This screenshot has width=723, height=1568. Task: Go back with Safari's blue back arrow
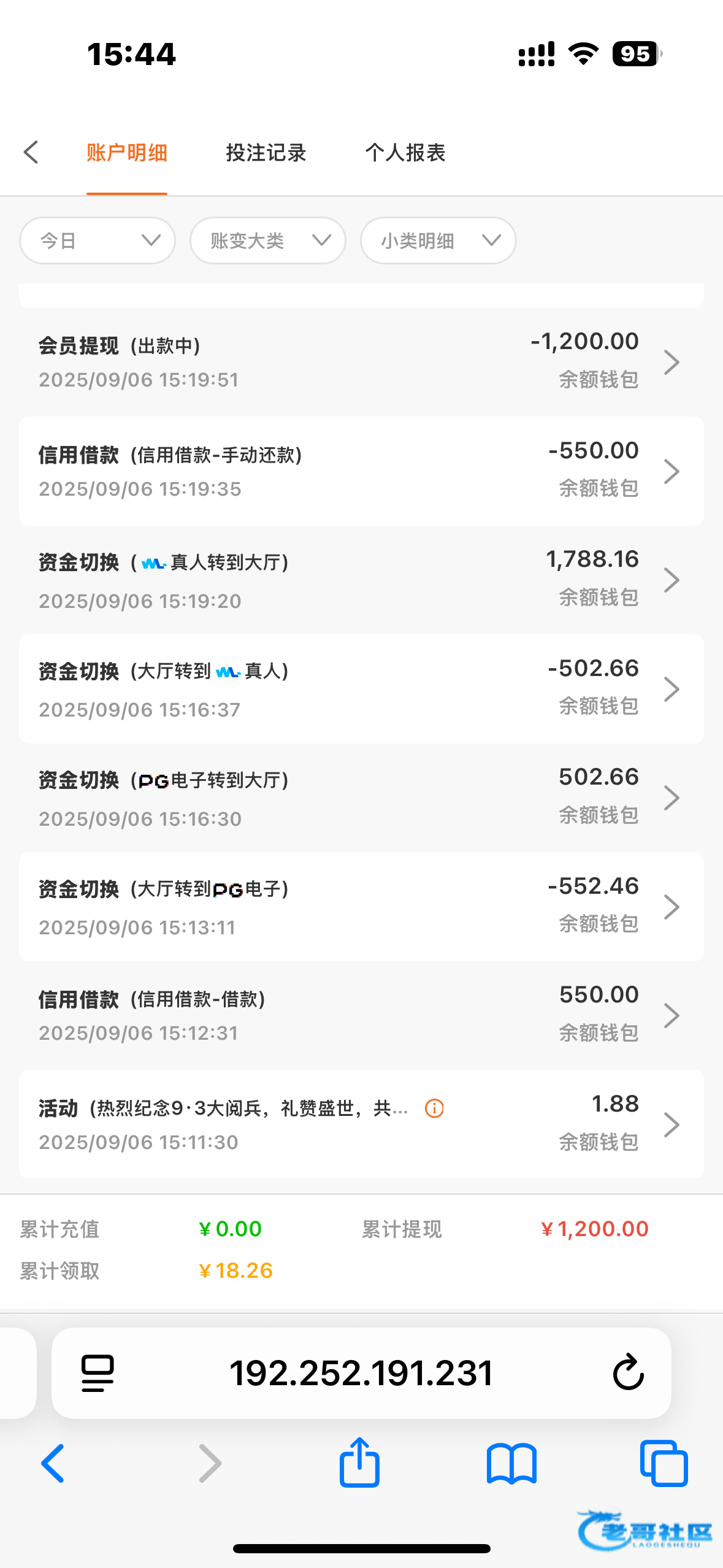pyautogui.click(x=53, y=1464)
